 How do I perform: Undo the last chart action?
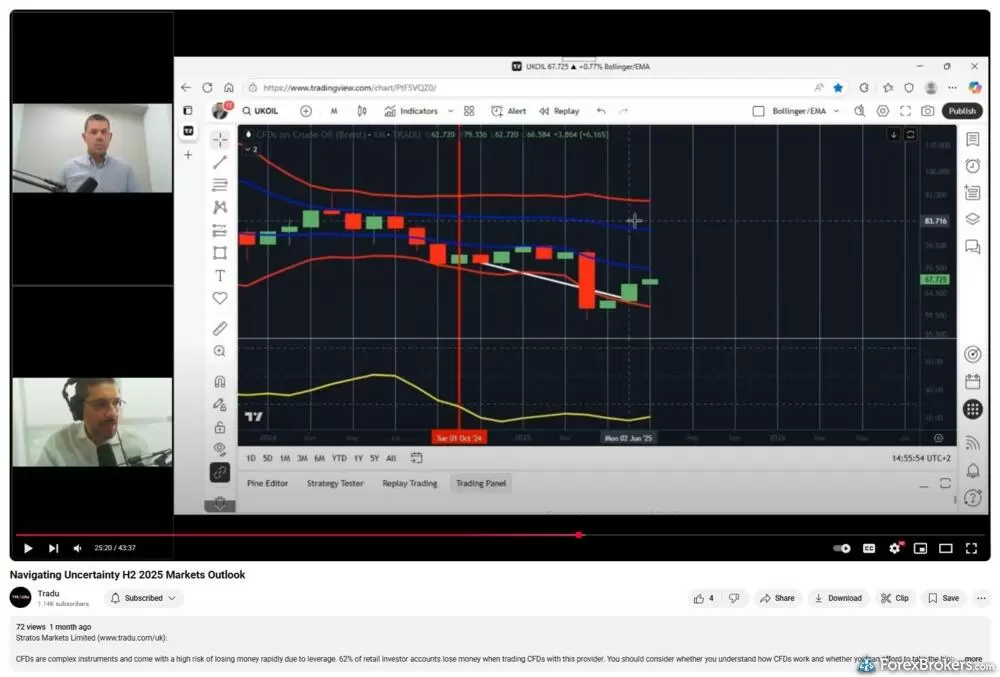coord(601,111)
